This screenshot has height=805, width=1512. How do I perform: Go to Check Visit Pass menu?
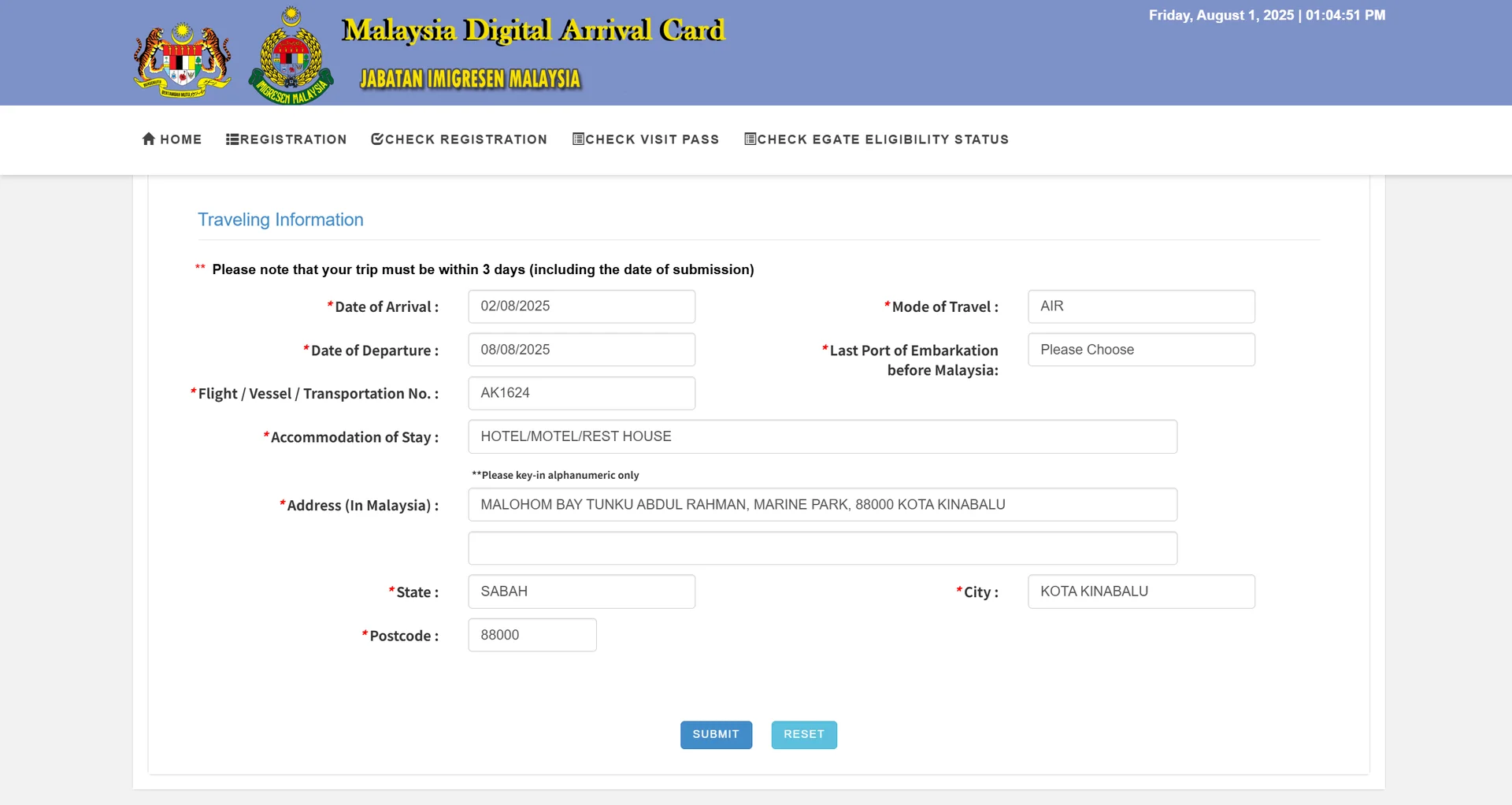[x=652, y=139]
